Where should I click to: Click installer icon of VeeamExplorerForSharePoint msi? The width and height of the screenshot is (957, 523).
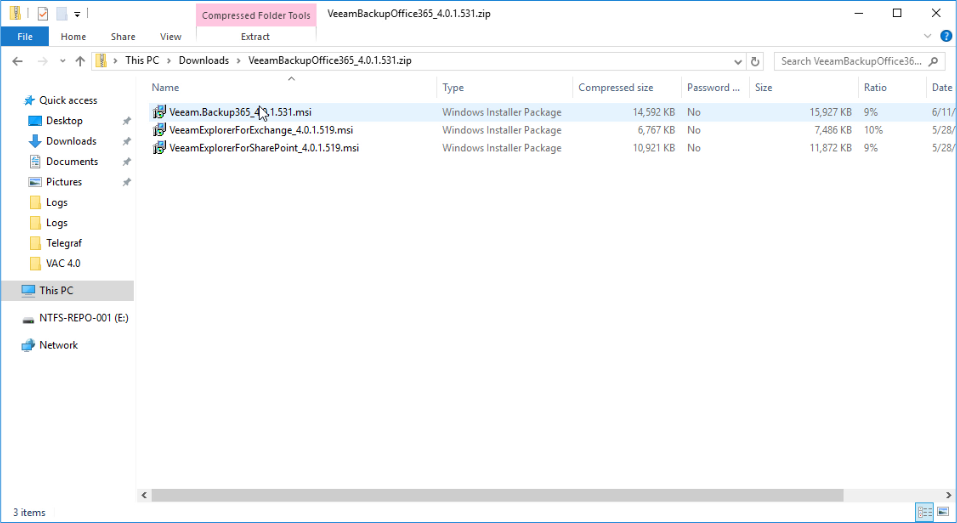pos(159,148)
